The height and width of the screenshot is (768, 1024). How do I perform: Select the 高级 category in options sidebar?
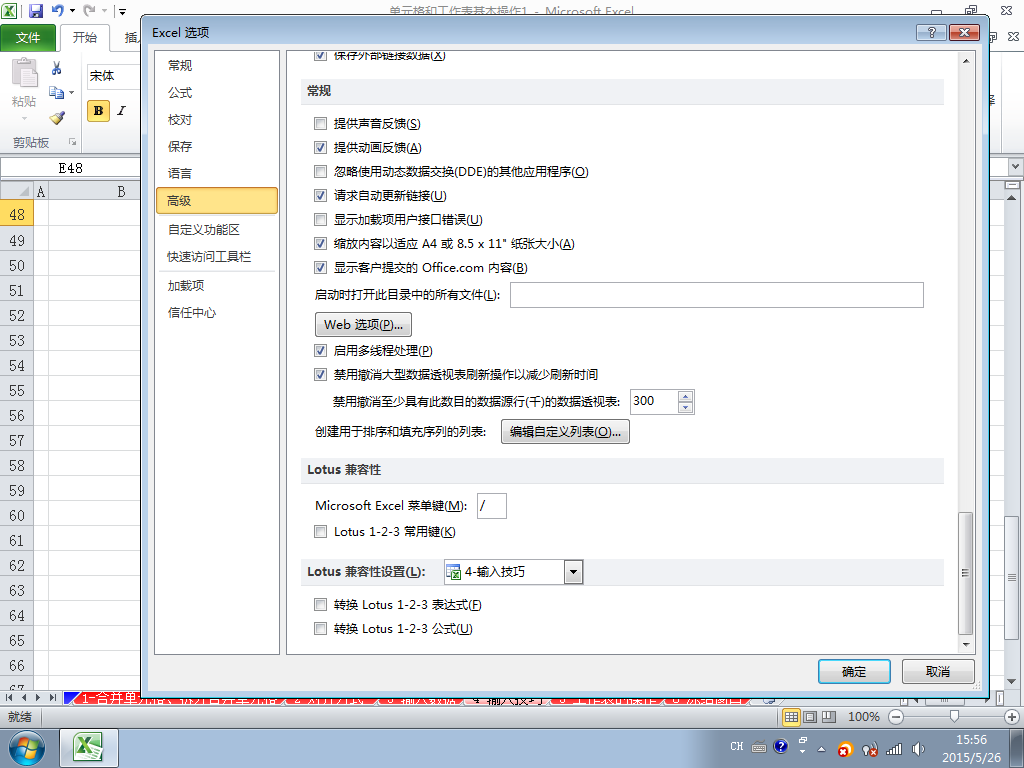[217, 200]
